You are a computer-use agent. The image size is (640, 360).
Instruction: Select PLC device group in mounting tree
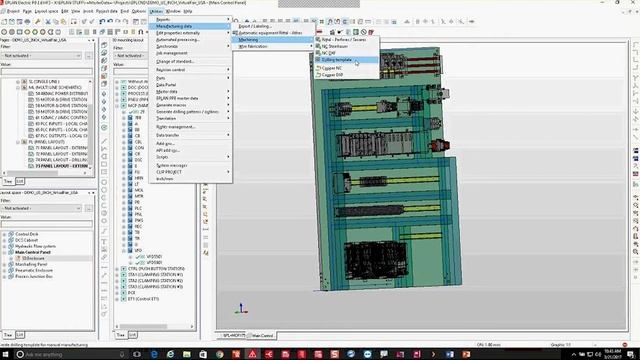138,208
